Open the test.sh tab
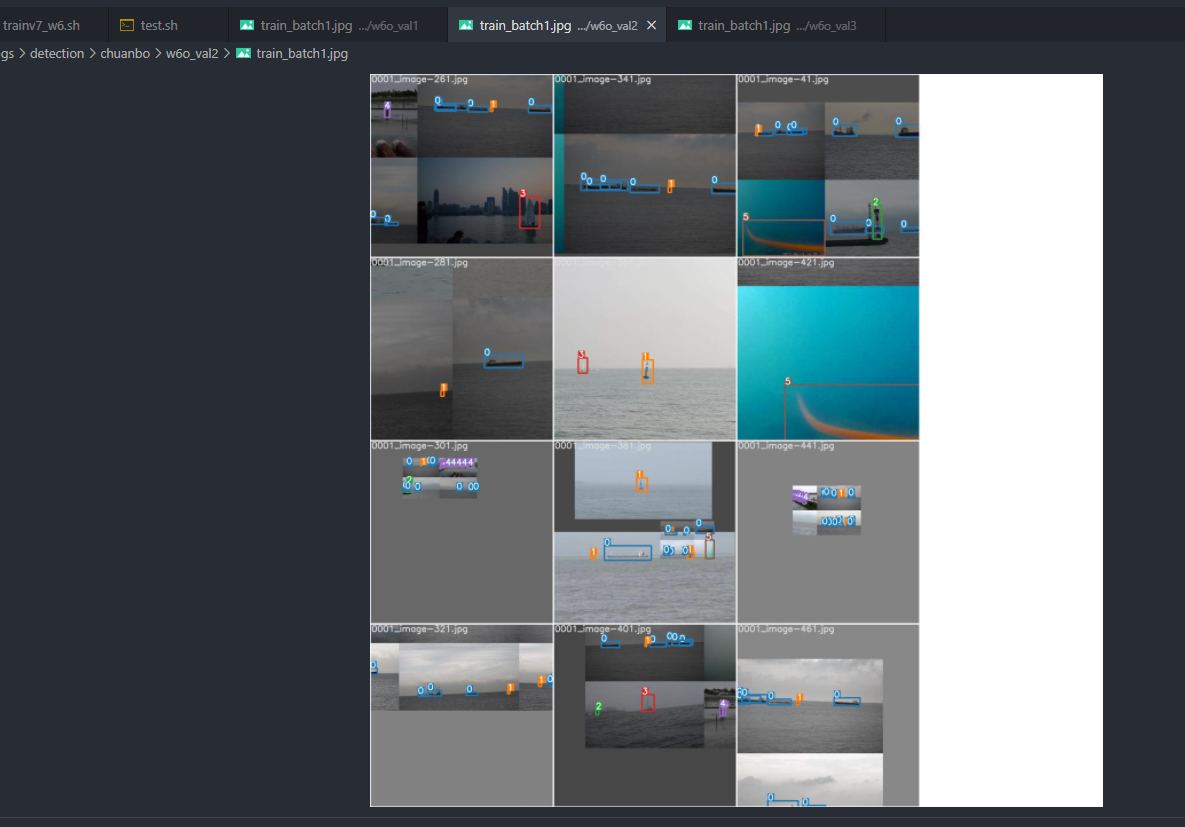Screen dimensions: 1185x827 pos(168,25)
